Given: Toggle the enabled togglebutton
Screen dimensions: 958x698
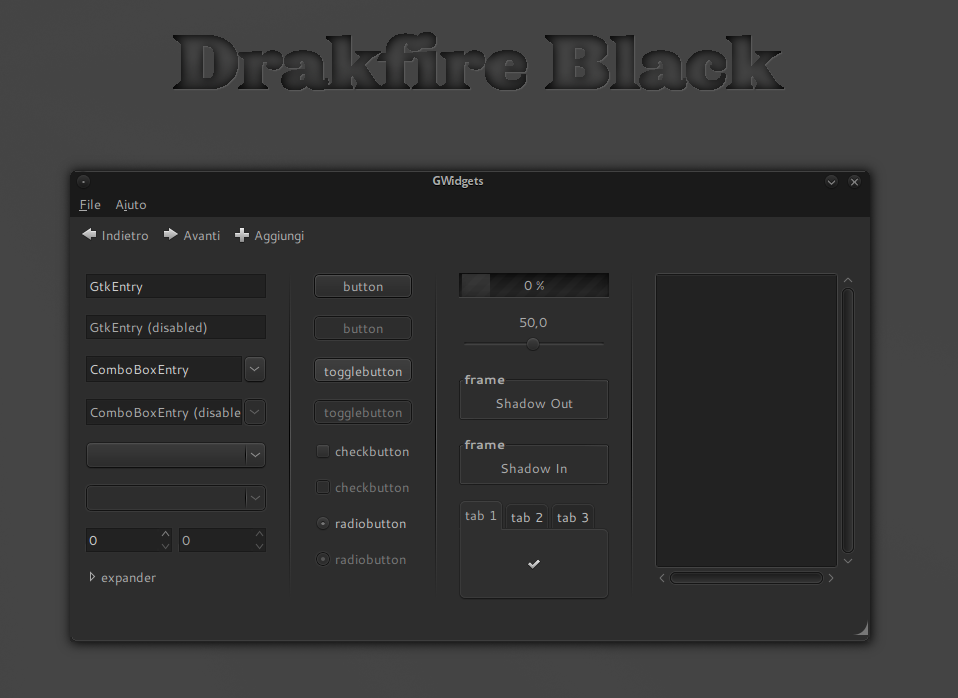Looking at the screenshot, I should [363, 371].
